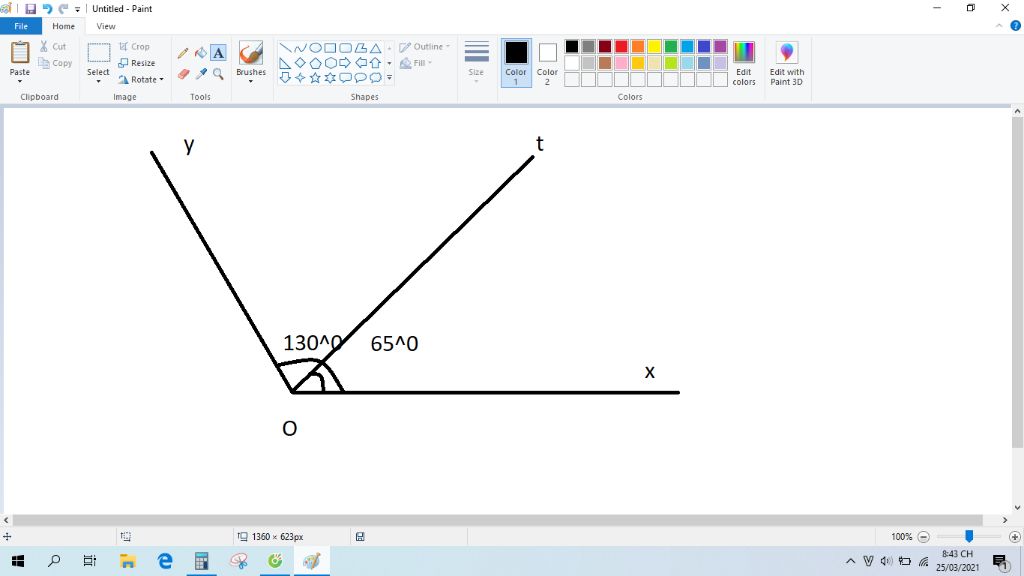Screen dimensions: 1024x576
Task: Choose the Pentagon shape
Action: [315, 63]
